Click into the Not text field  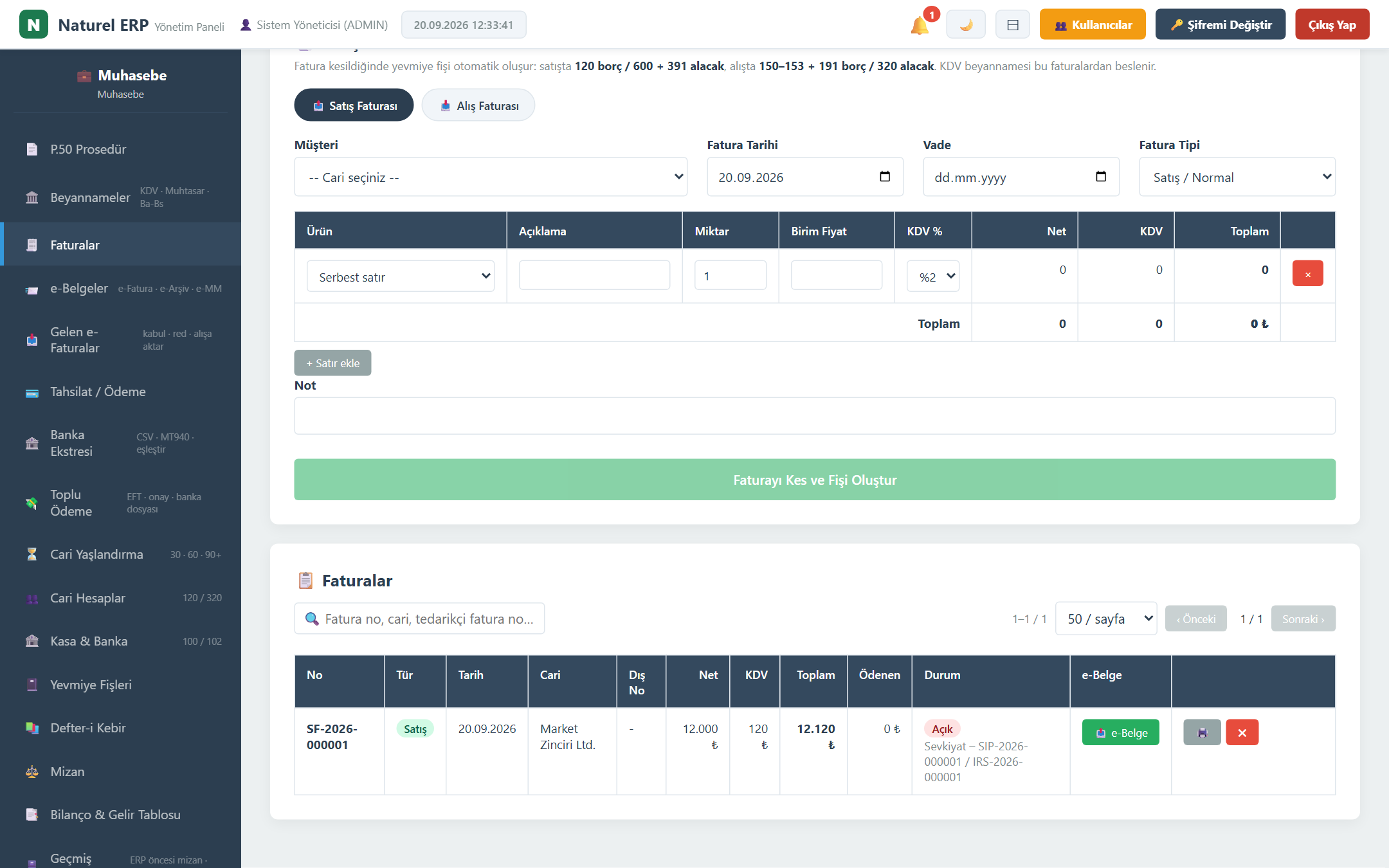(x=815, y=416)
